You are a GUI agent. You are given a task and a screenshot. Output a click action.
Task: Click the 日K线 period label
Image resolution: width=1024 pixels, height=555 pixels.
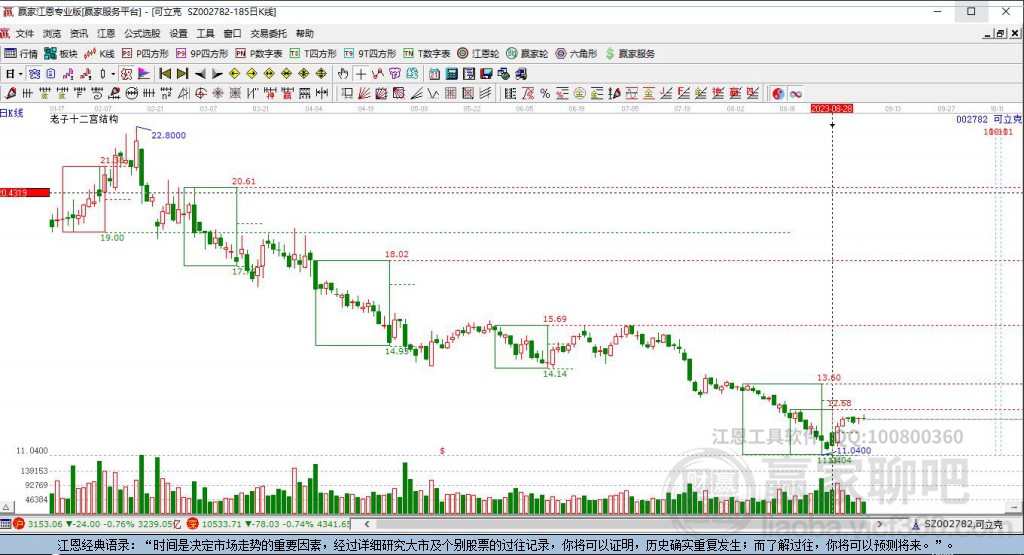[x=12, y=114]
